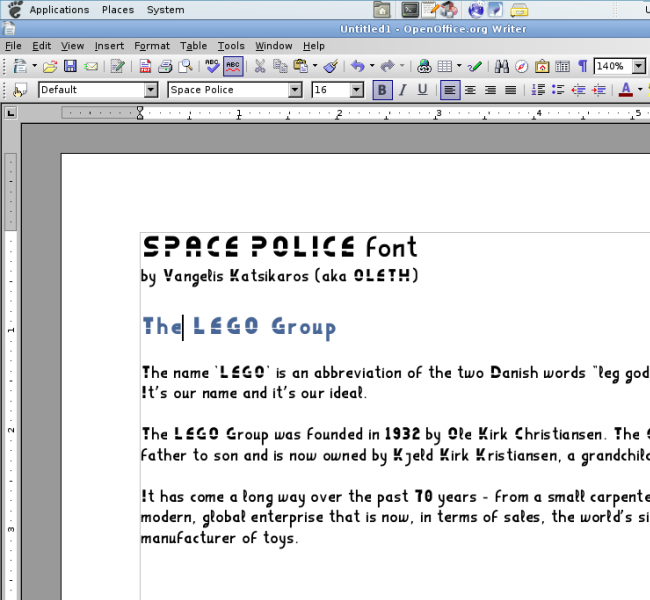
Task: Open the Format menu
Action: (x=152, y=46)
